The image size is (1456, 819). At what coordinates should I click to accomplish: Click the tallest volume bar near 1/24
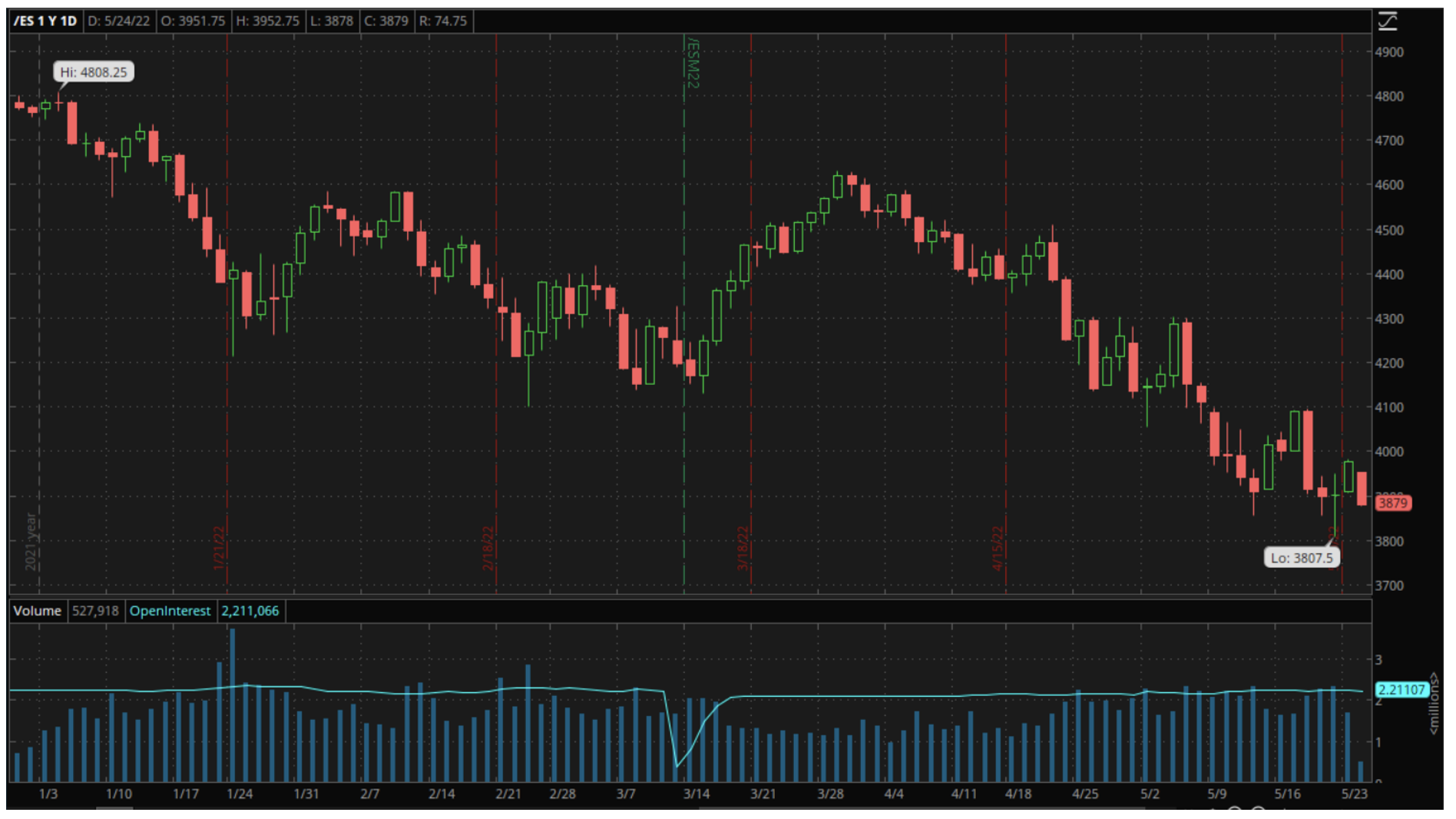(x=232, y=705)
